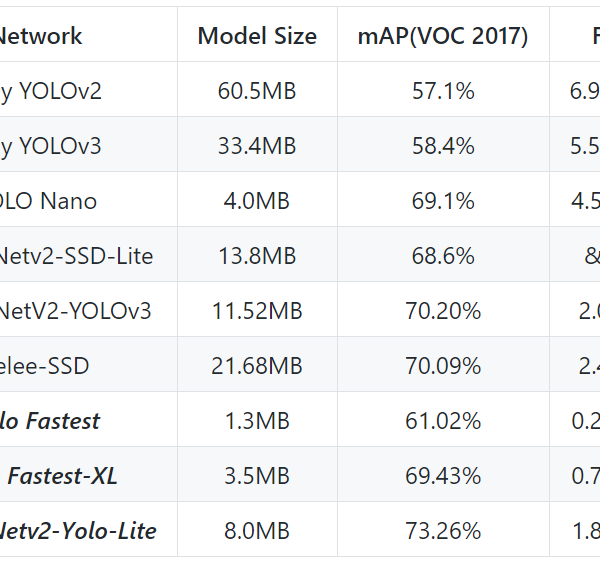600x567 pixels.
Task: Select the 70.20% mAP value
Action: tap(443, 311)
